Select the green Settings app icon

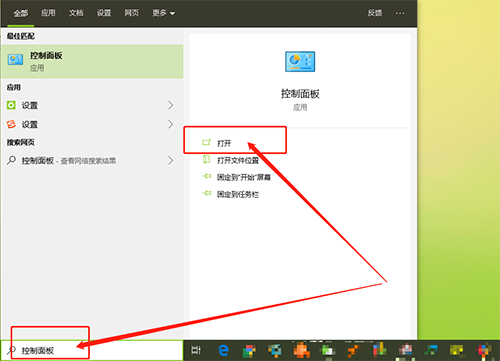click(11, 105)
